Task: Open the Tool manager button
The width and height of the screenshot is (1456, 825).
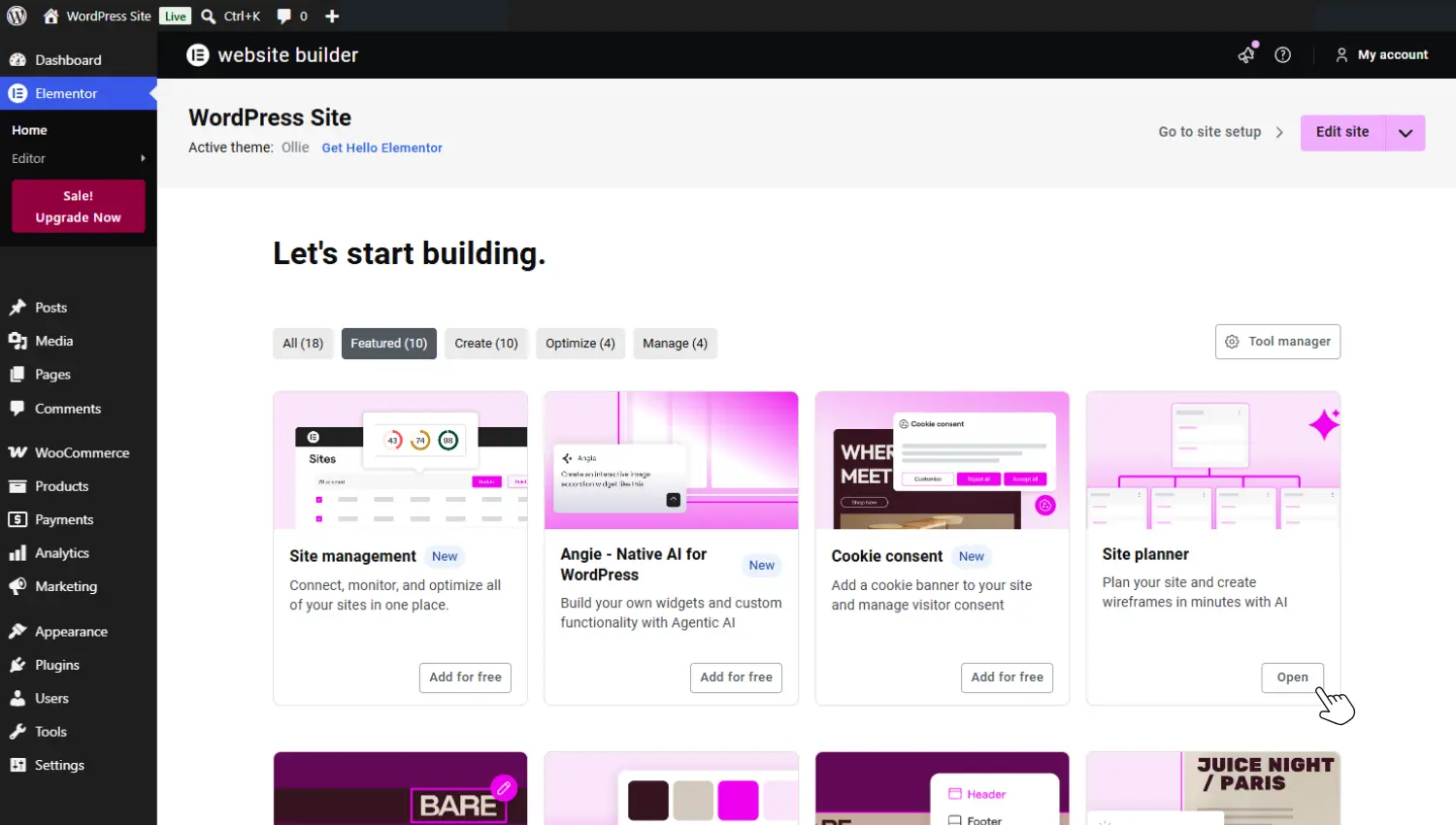Action: tap(1277, 342)
